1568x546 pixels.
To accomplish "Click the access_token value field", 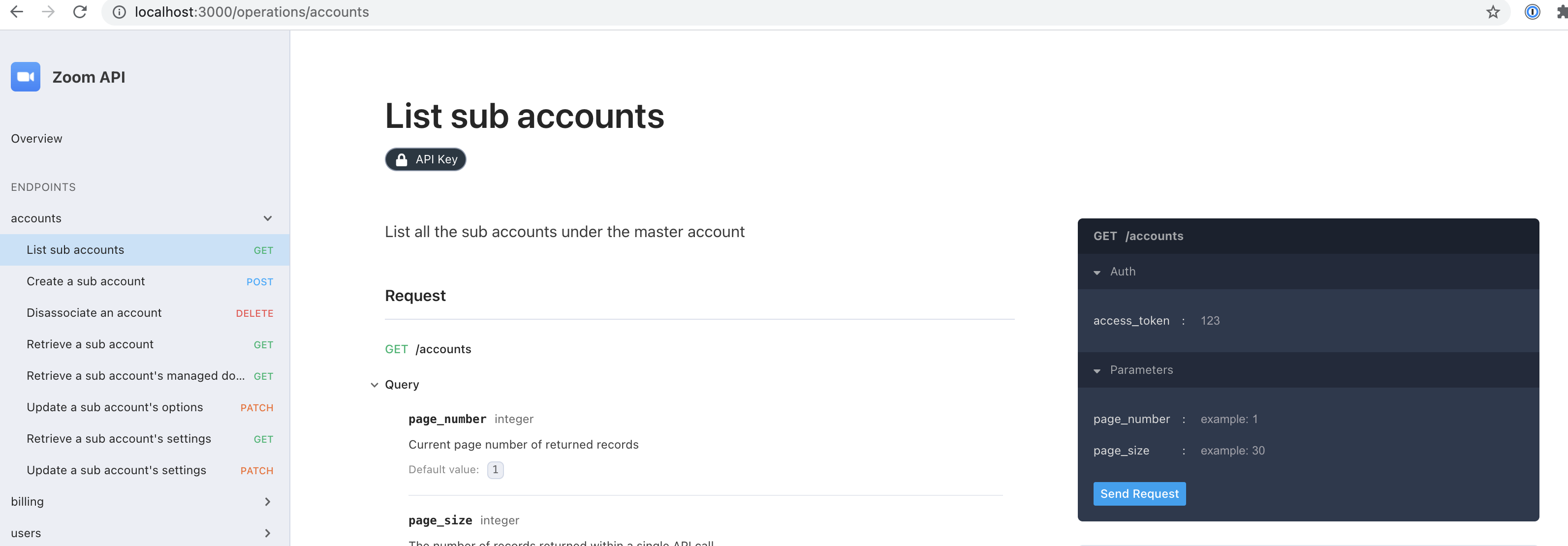I will pyautogui.click(x=1210, y=321).
